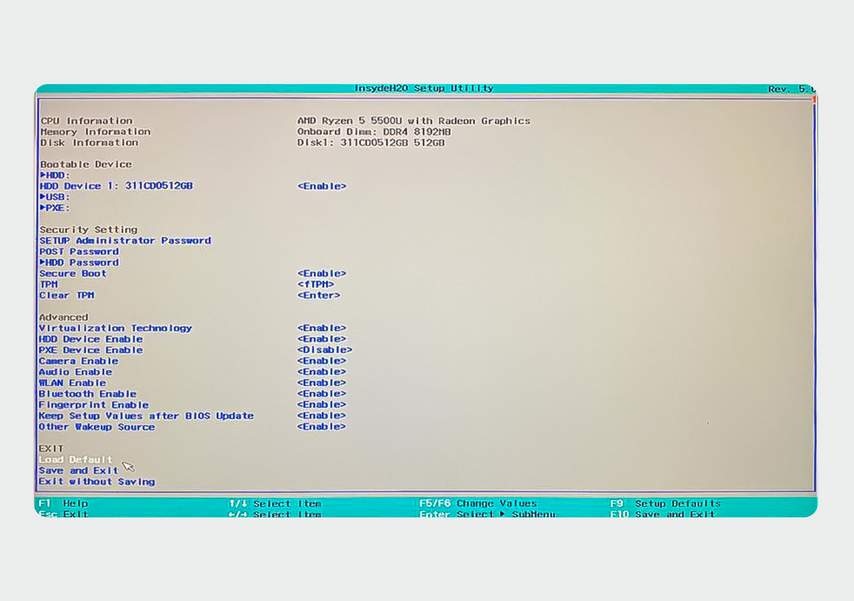Open SETUP Administrator Password setting

point(125,241)
